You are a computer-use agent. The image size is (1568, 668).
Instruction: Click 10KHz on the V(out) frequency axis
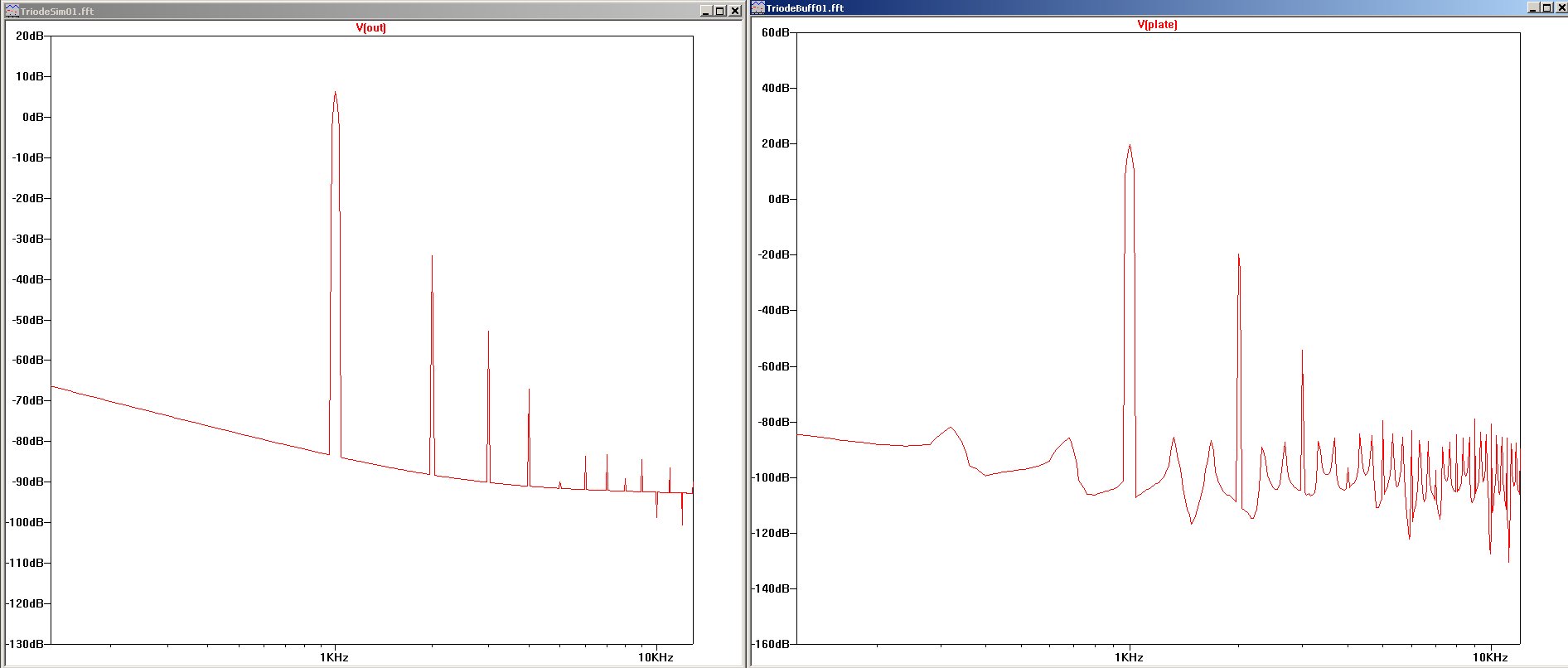(x=656, y=657)
